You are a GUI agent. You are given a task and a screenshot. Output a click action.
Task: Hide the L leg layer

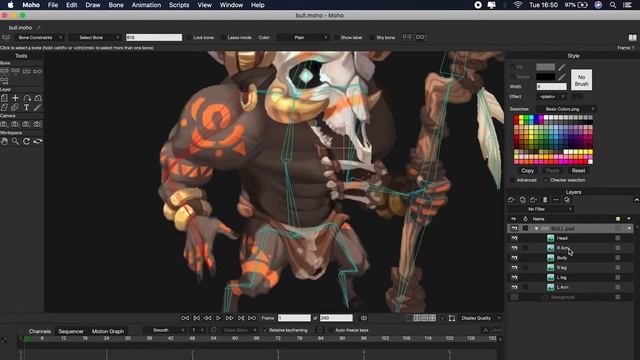(x=514, y=277)
